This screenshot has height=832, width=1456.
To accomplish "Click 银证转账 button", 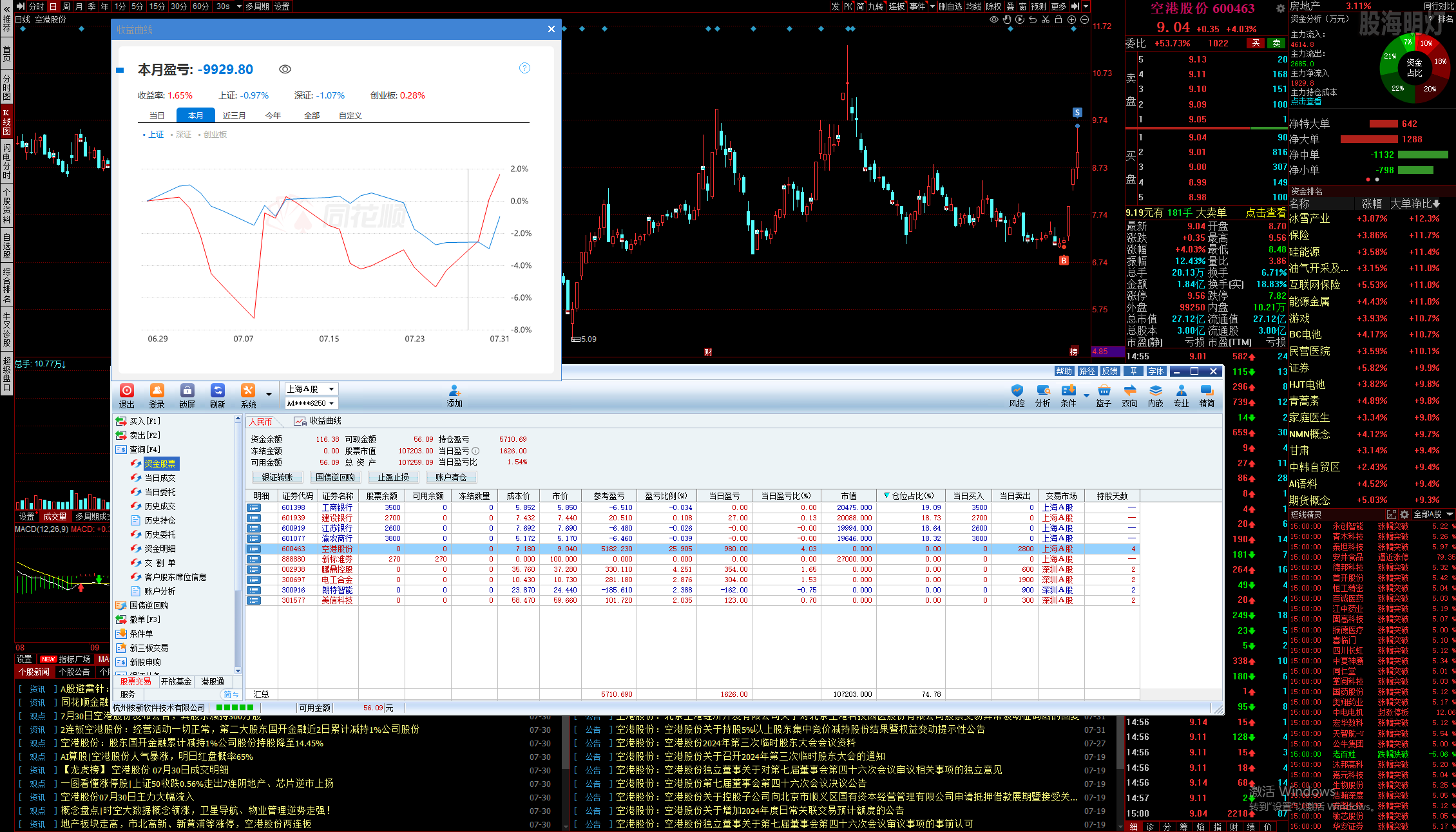I will click(x=278, y=477).
